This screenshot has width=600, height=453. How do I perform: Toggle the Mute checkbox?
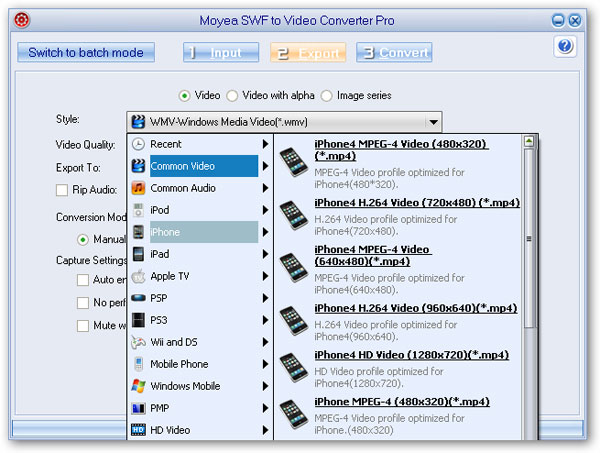click(83, 326)
